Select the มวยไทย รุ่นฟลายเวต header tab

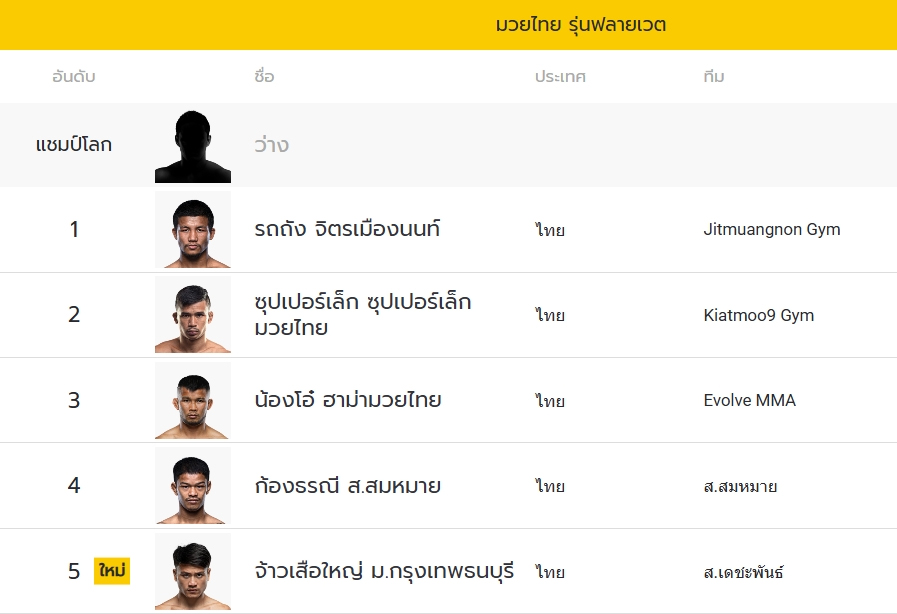[580, 25]
